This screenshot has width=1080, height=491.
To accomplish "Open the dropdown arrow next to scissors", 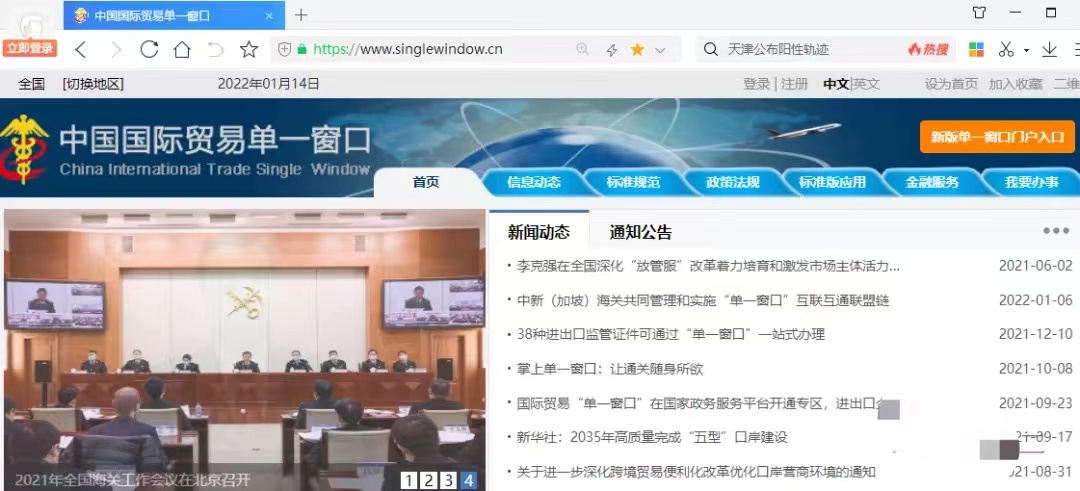I will click(1025, 50).
